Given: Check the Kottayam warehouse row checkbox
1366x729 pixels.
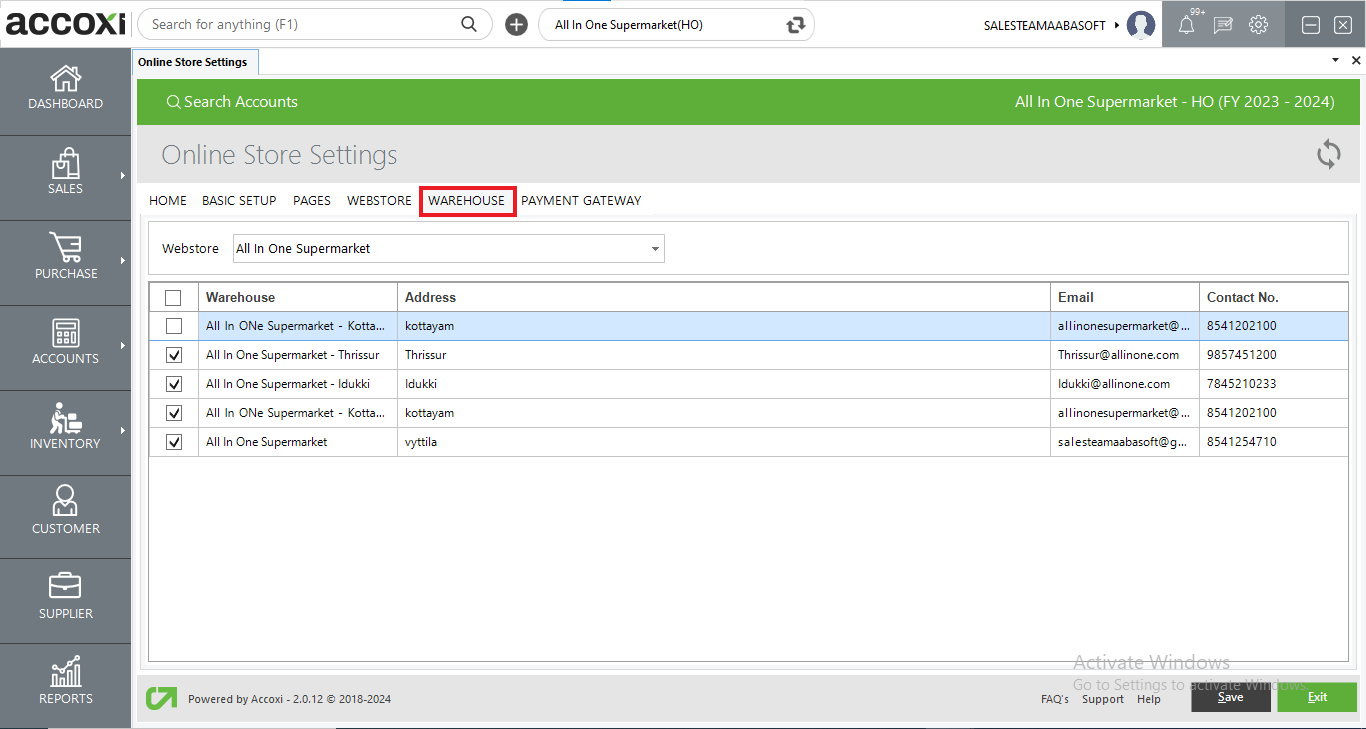Looking at the screenshot, I should [x=173, y=325].
